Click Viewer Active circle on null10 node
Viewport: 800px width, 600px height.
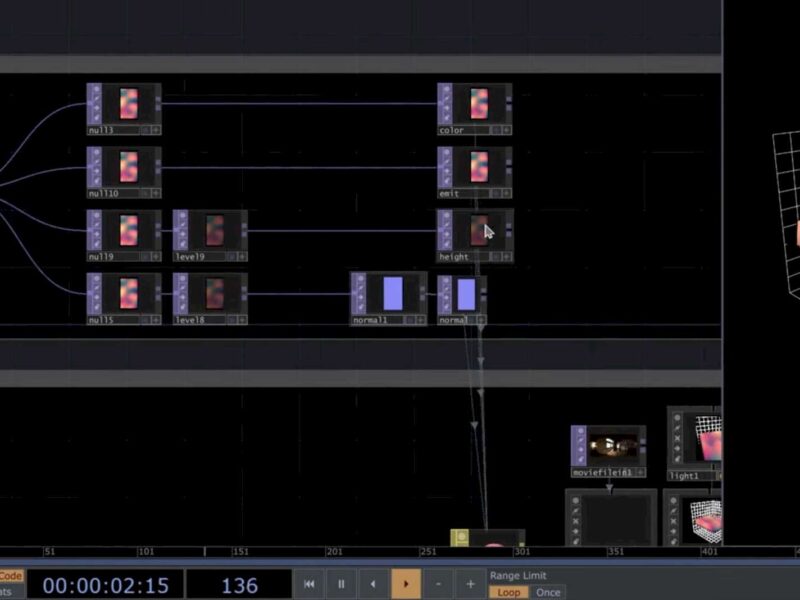point(96,152)
